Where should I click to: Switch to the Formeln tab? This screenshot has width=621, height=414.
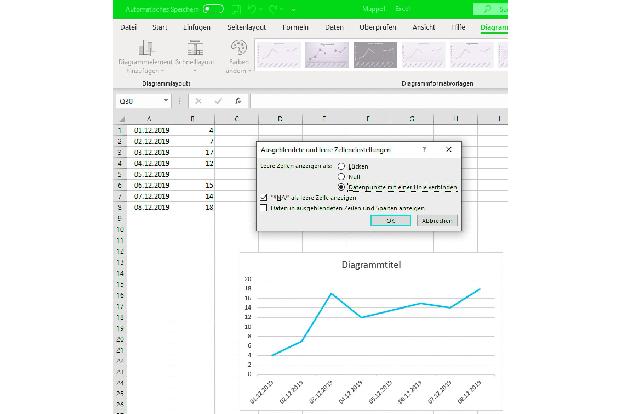pyautogui.click(x=295, y=28)
